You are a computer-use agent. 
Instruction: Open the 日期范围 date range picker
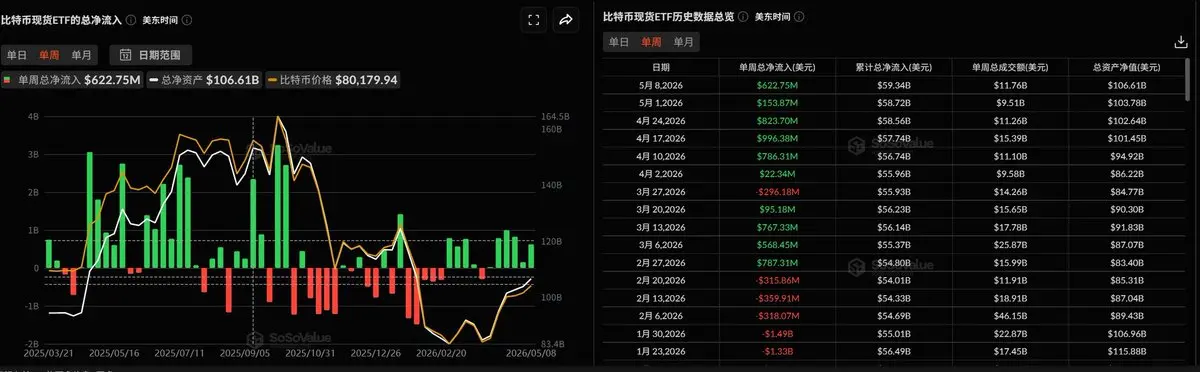tap(150, 55)
